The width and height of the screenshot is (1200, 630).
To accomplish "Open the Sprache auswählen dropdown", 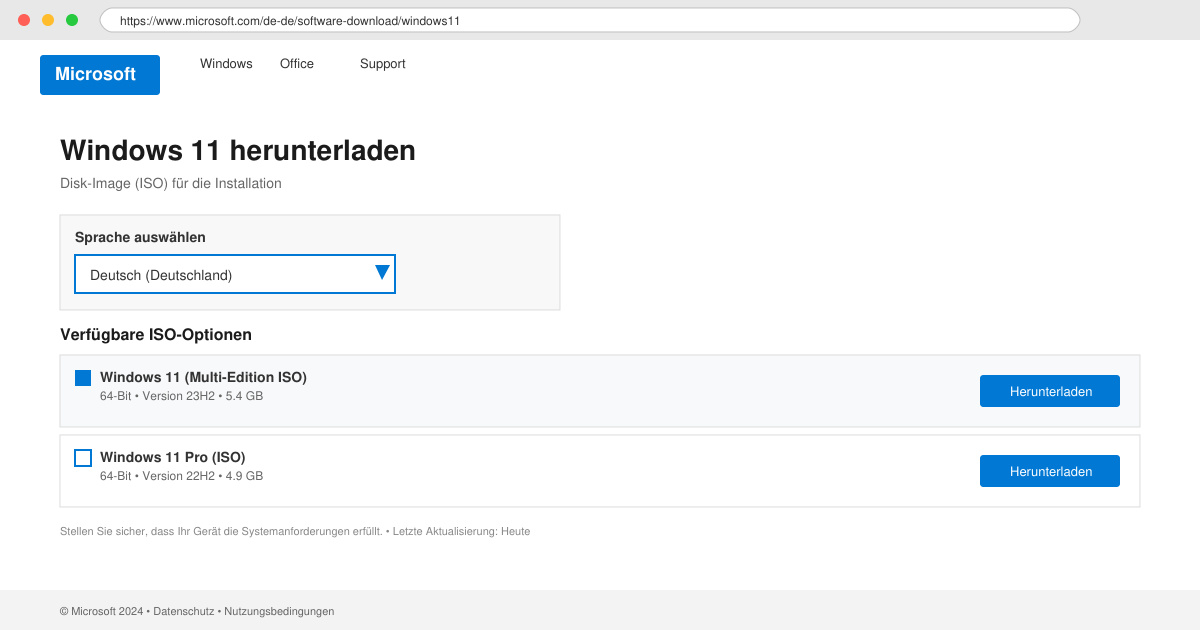I will [x=235, y=274].
